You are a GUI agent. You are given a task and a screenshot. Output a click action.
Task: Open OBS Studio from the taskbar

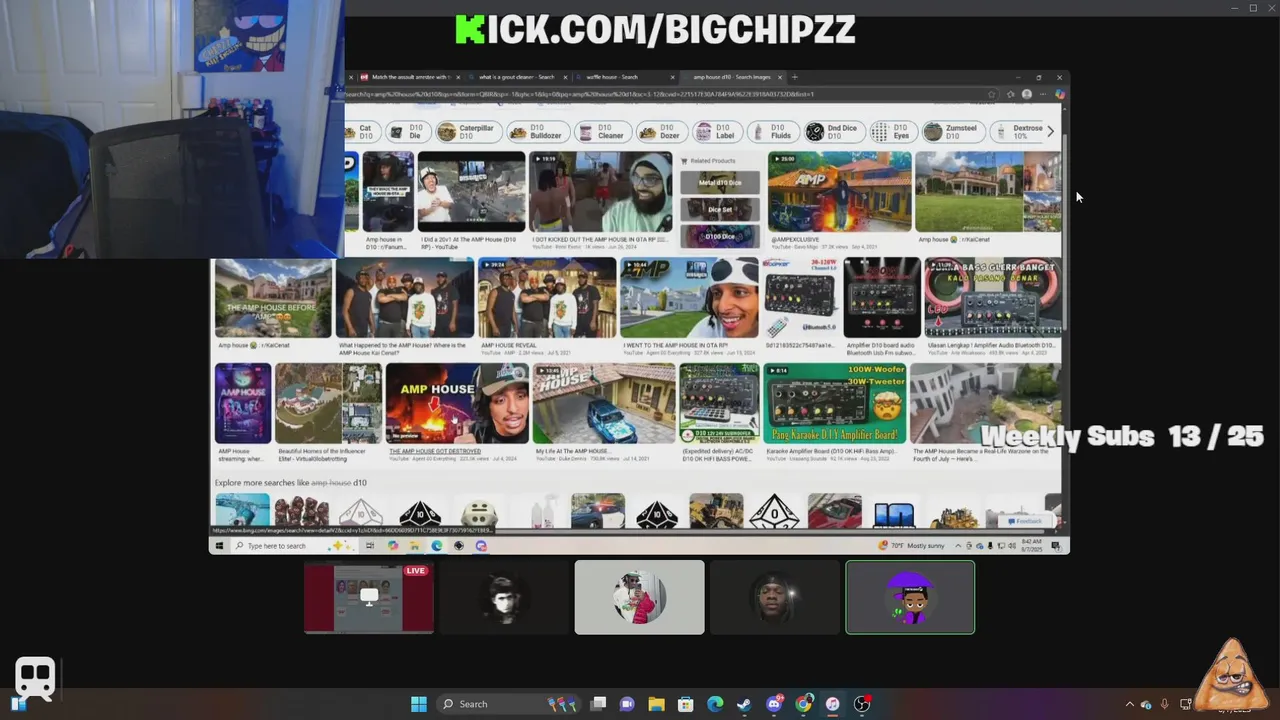tap(862, 704)
